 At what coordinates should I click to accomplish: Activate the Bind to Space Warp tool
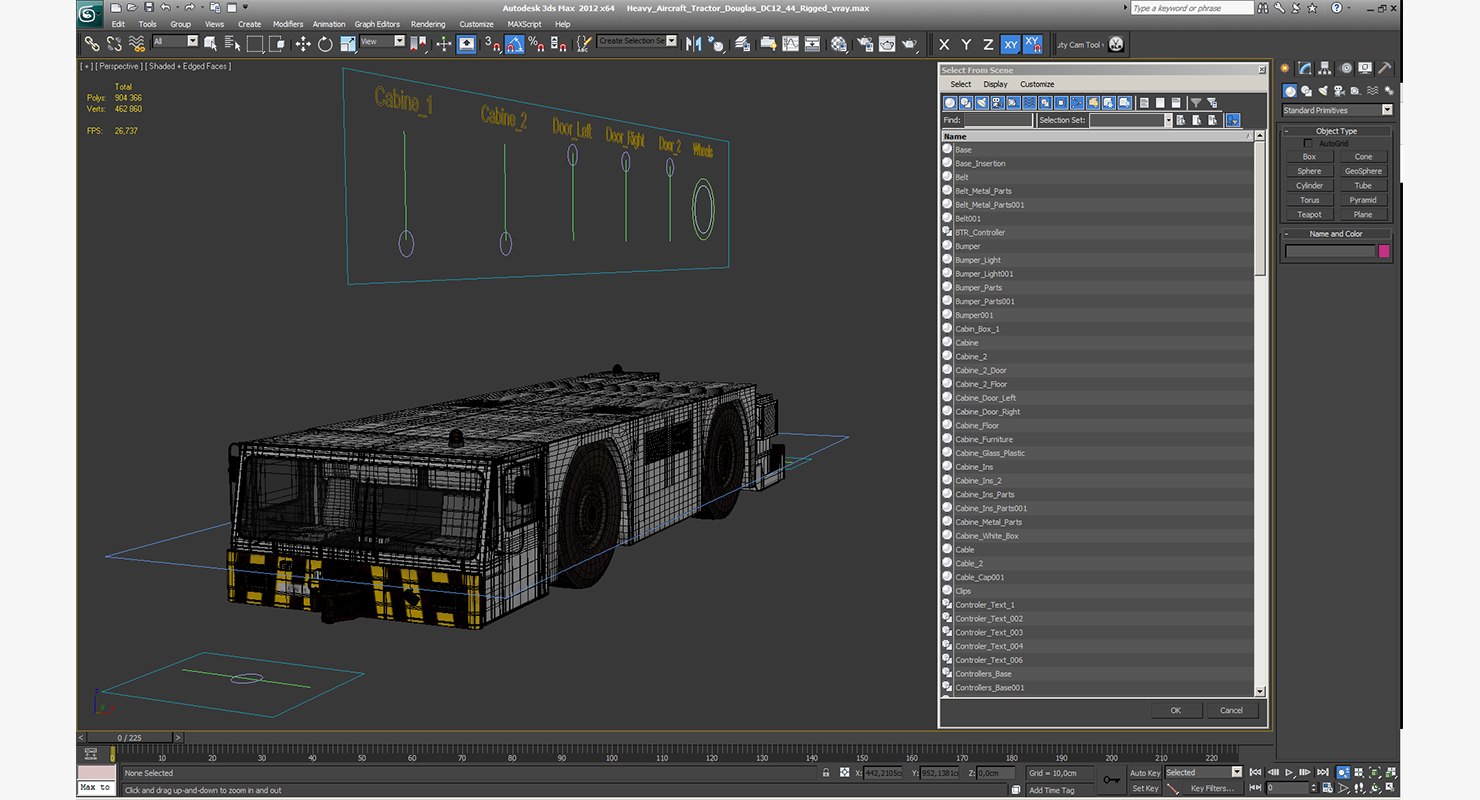tap(136, 44)
